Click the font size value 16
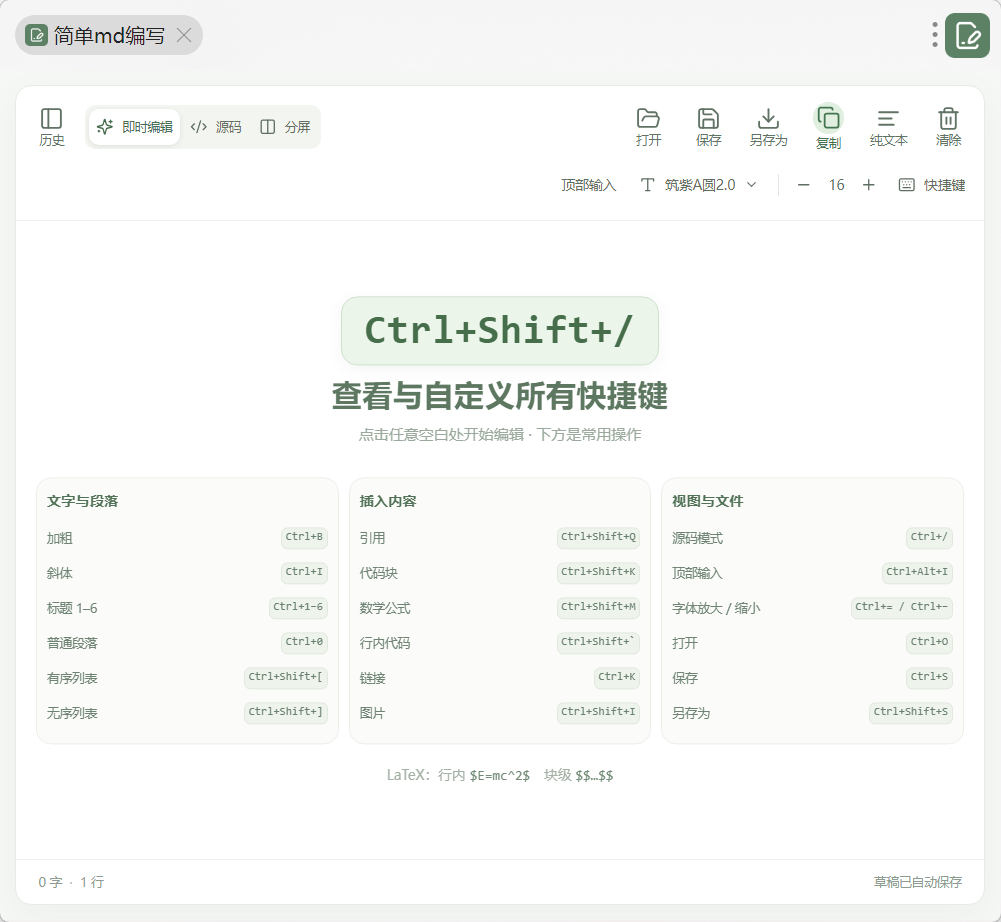1001x922 pixels. click(836, 185)
